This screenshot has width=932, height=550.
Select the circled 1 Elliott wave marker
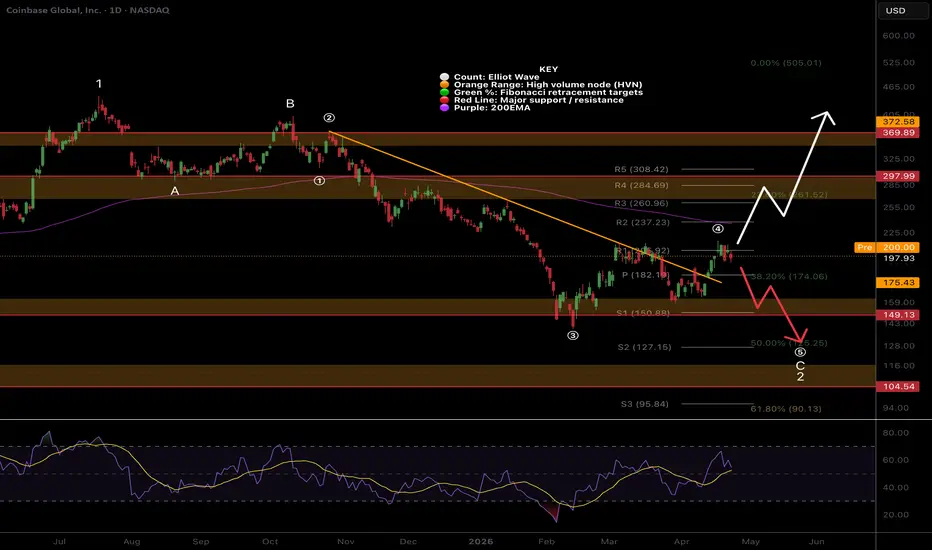pos(319,180)
